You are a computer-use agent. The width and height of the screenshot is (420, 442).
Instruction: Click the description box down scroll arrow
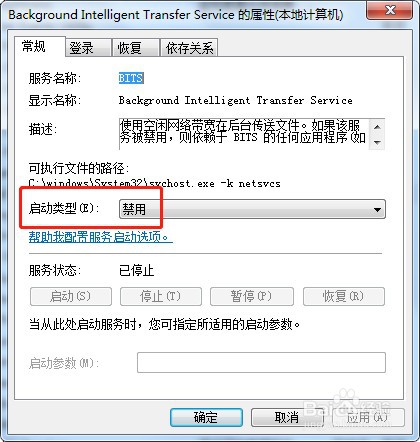pos(377,142)
